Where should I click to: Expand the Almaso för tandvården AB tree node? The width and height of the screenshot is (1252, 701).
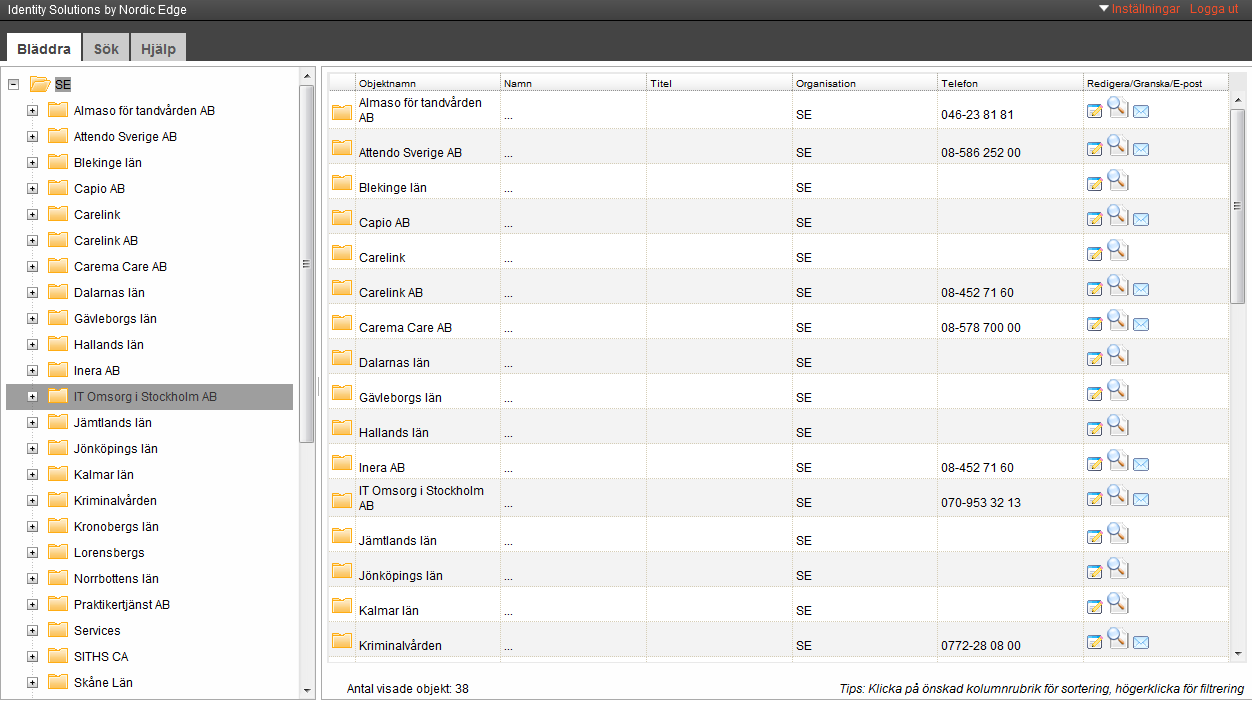coord(32,111)
